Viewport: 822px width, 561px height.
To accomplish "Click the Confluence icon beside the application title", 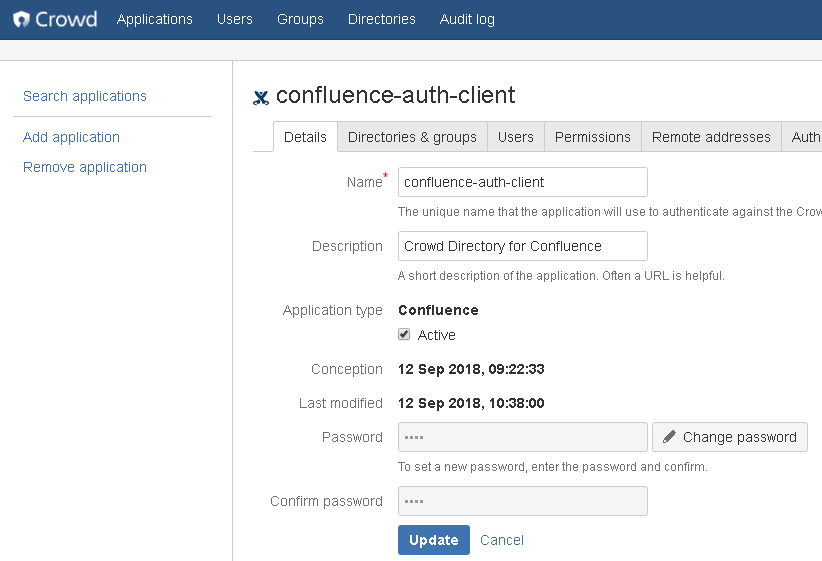I will [261, 98].
